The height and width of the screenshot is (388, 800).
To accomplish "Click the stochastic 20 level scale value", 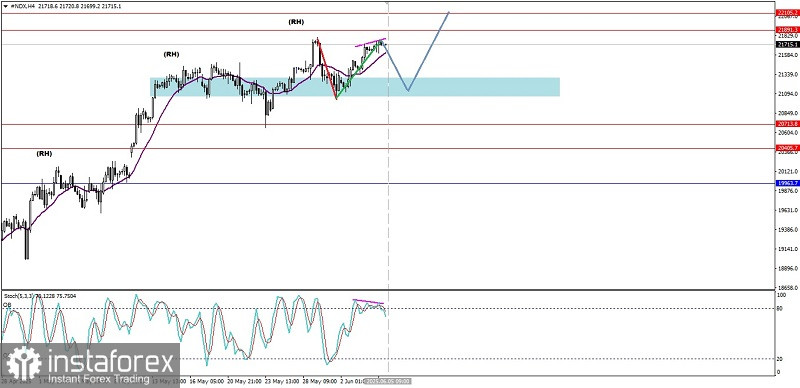I will [780, 359].
